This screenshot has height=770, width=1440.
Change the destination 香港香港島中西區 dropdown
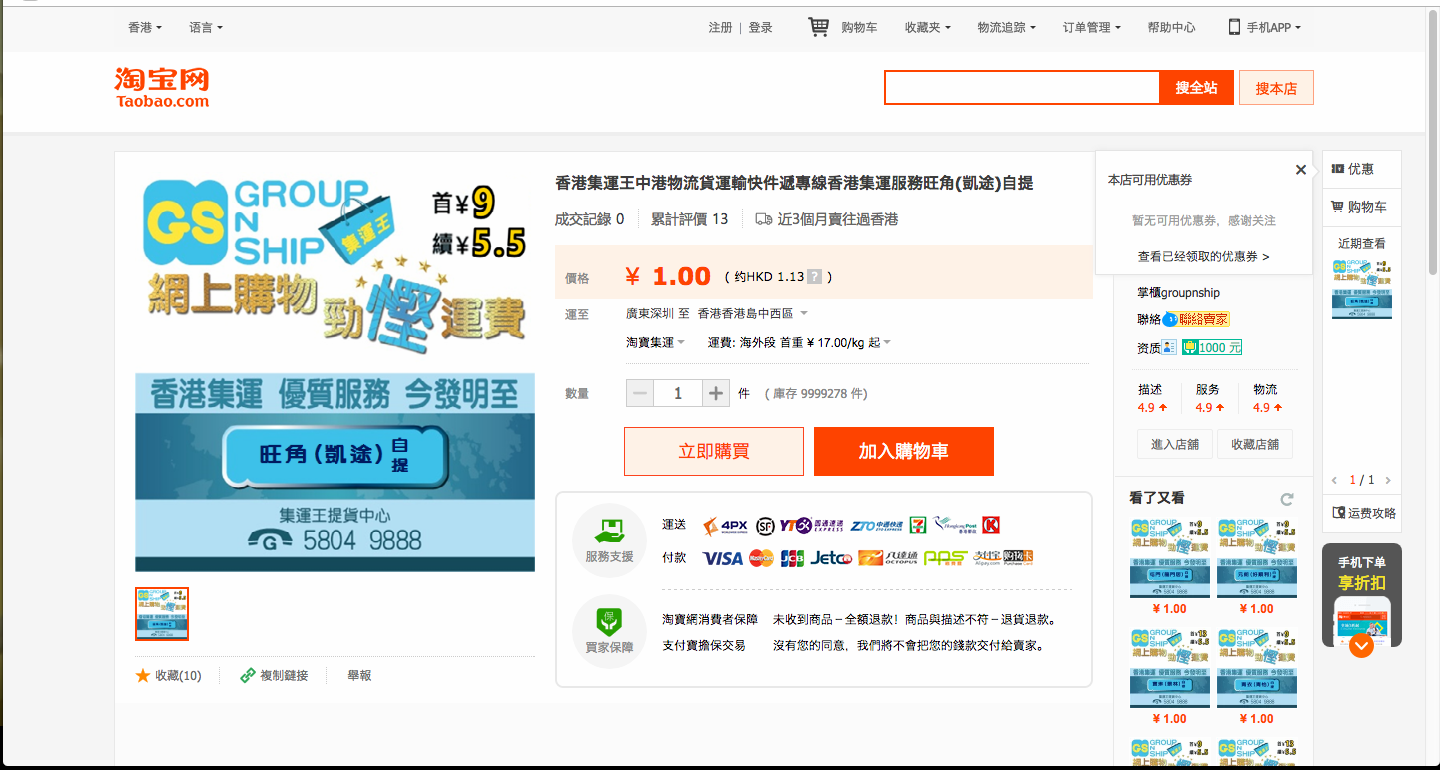point(753,314)
